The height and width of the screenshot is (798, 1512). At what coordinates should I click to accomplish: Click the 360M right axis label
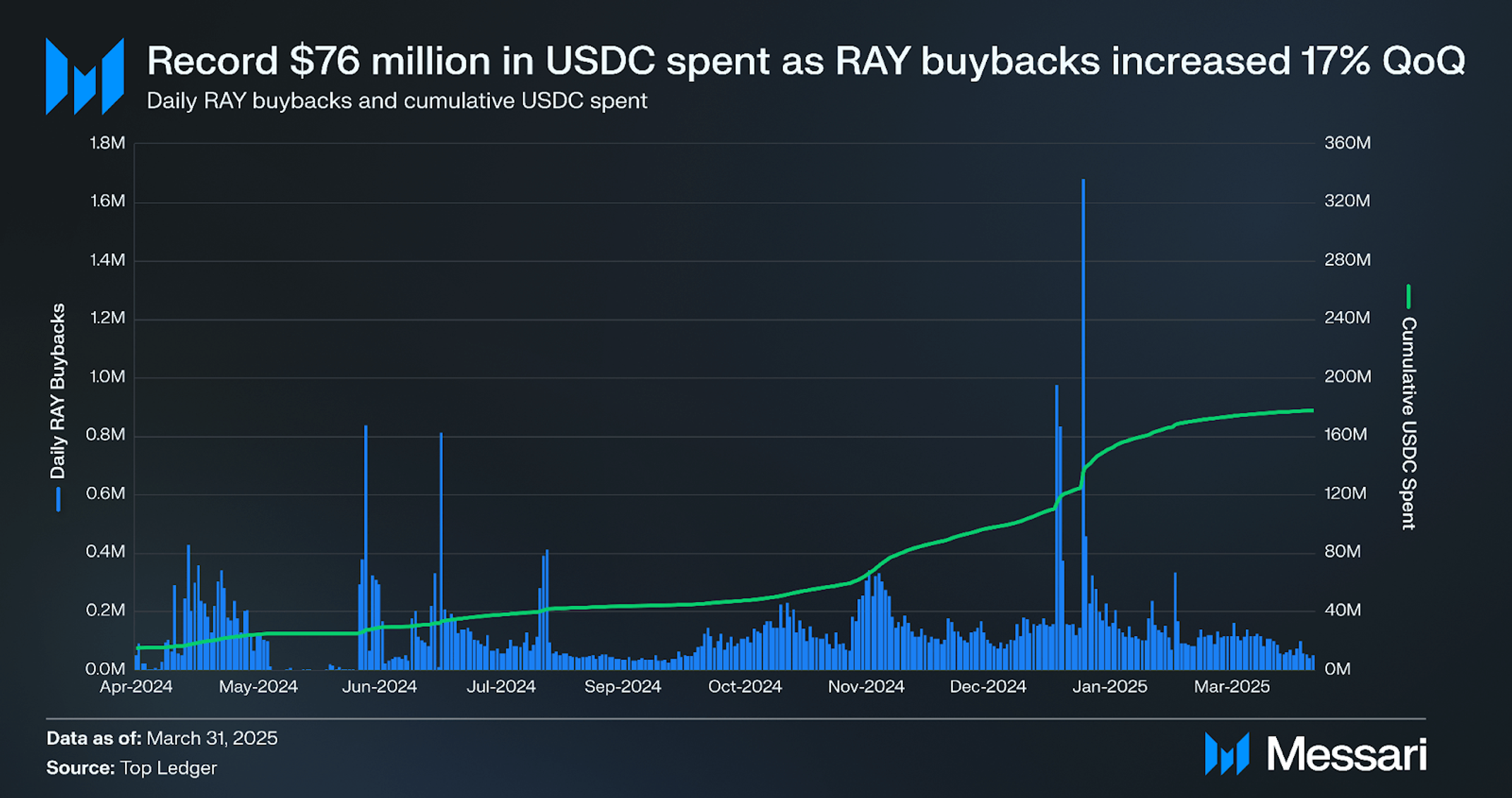(1348, 143)
